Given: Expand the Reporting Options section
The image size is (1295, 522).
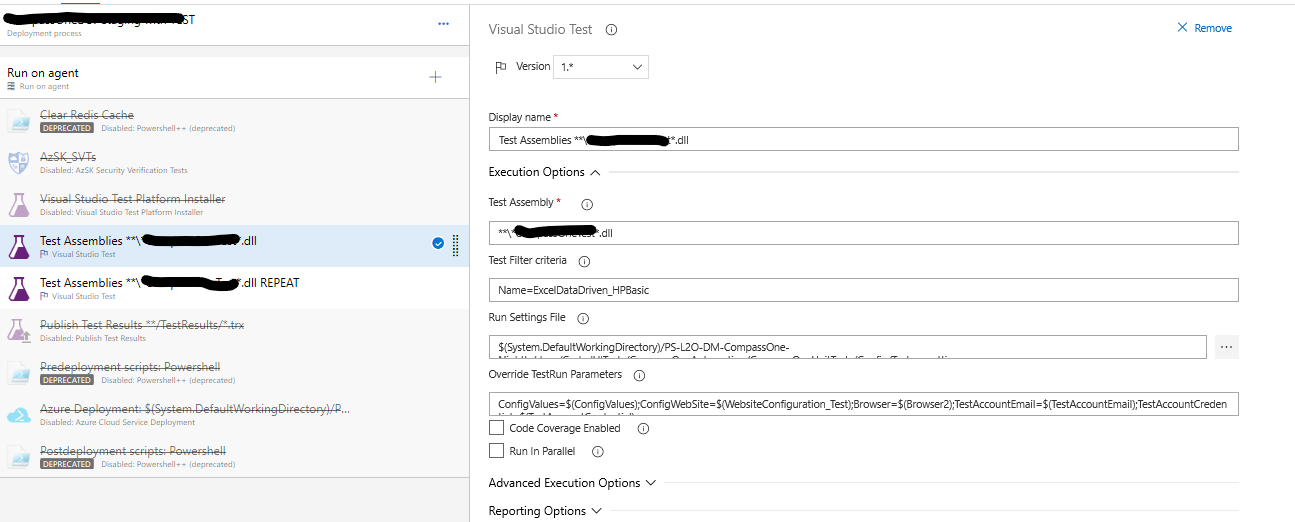Looking at the screenshot, I should click(544, 511).
